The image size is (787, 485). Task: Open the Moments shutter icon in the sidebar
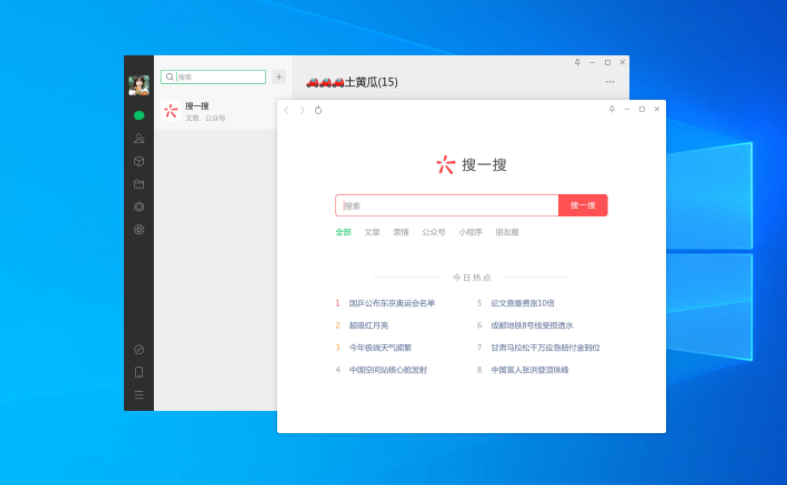139,207
